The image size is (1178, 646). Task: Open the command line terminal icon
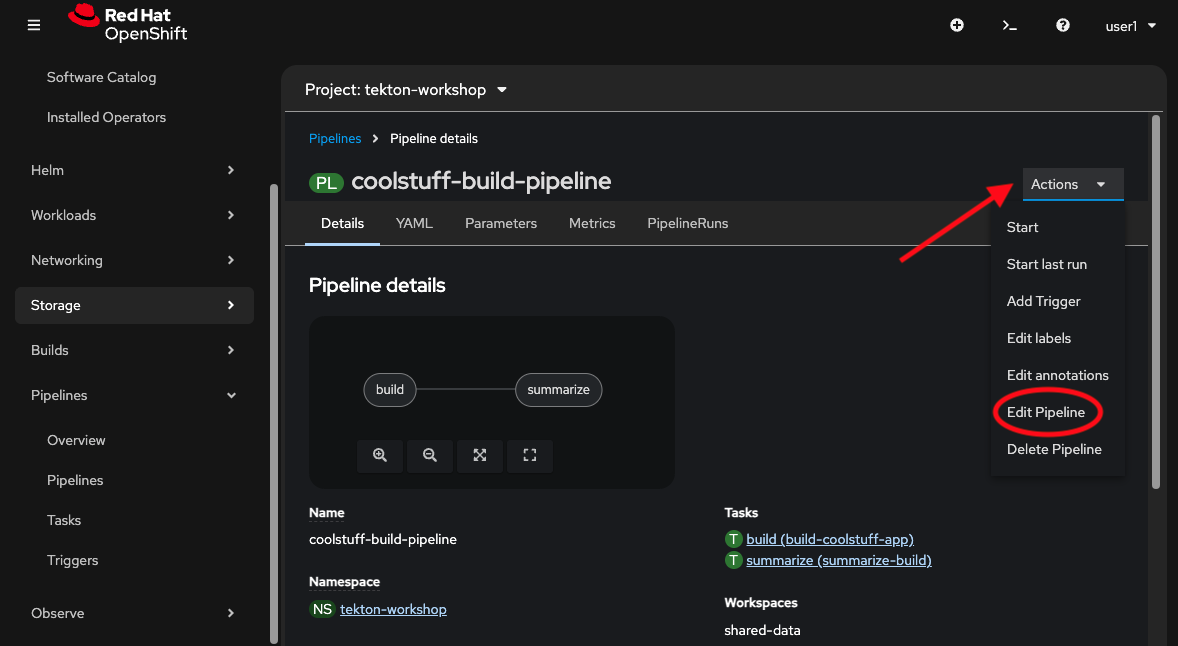[x=1010, y=26]
